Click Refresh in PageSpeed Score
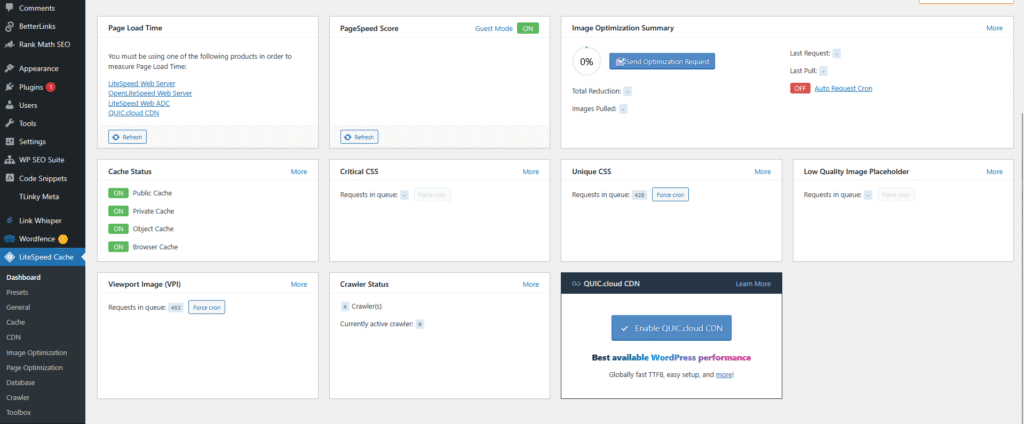Screen dimensions: 1024x424 coord(359,137)
